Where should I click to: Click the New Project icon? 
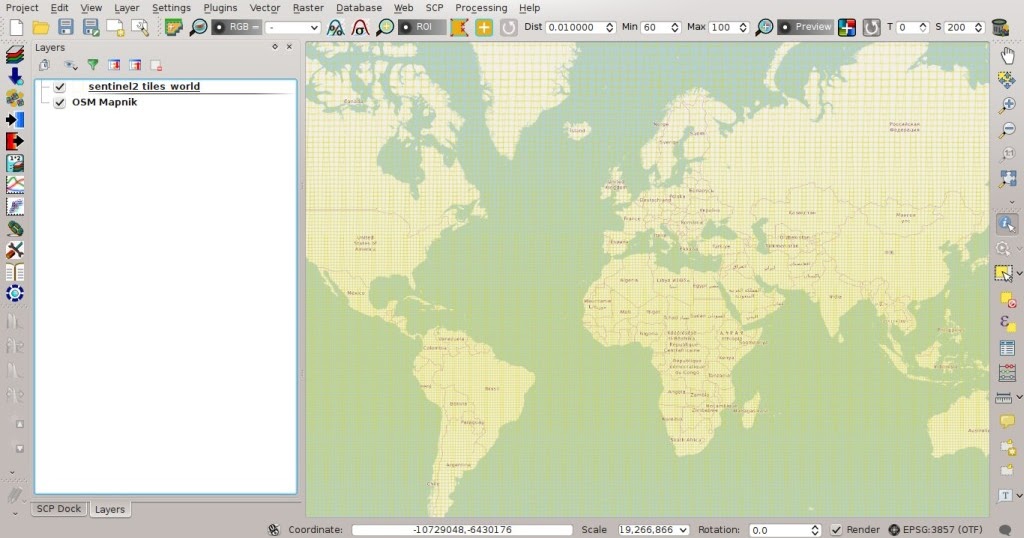click(x=16, y=27)
